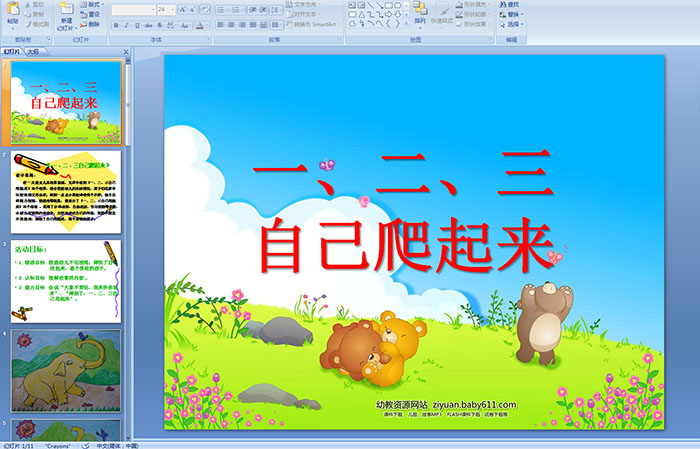Viewport: 700px width, 449px height.
Task: Select slide 3 thumbnail 活动目标
Action: 66,281
